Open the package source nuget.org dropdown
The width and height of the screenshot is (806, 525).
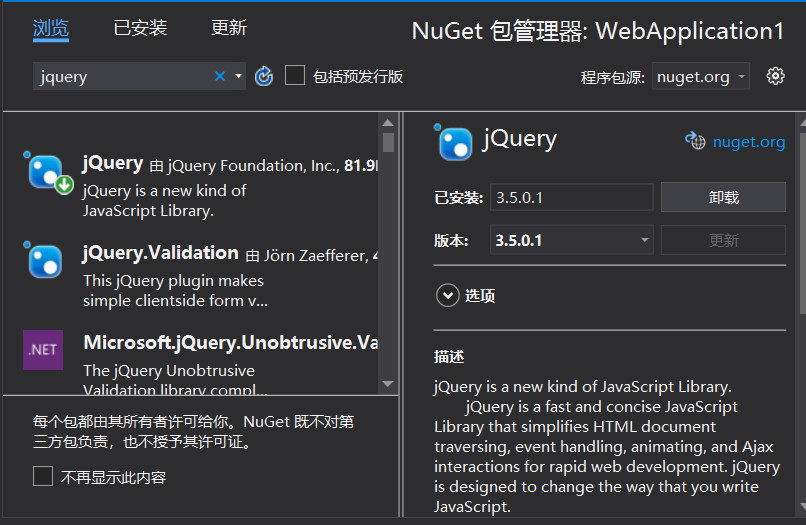701,76
